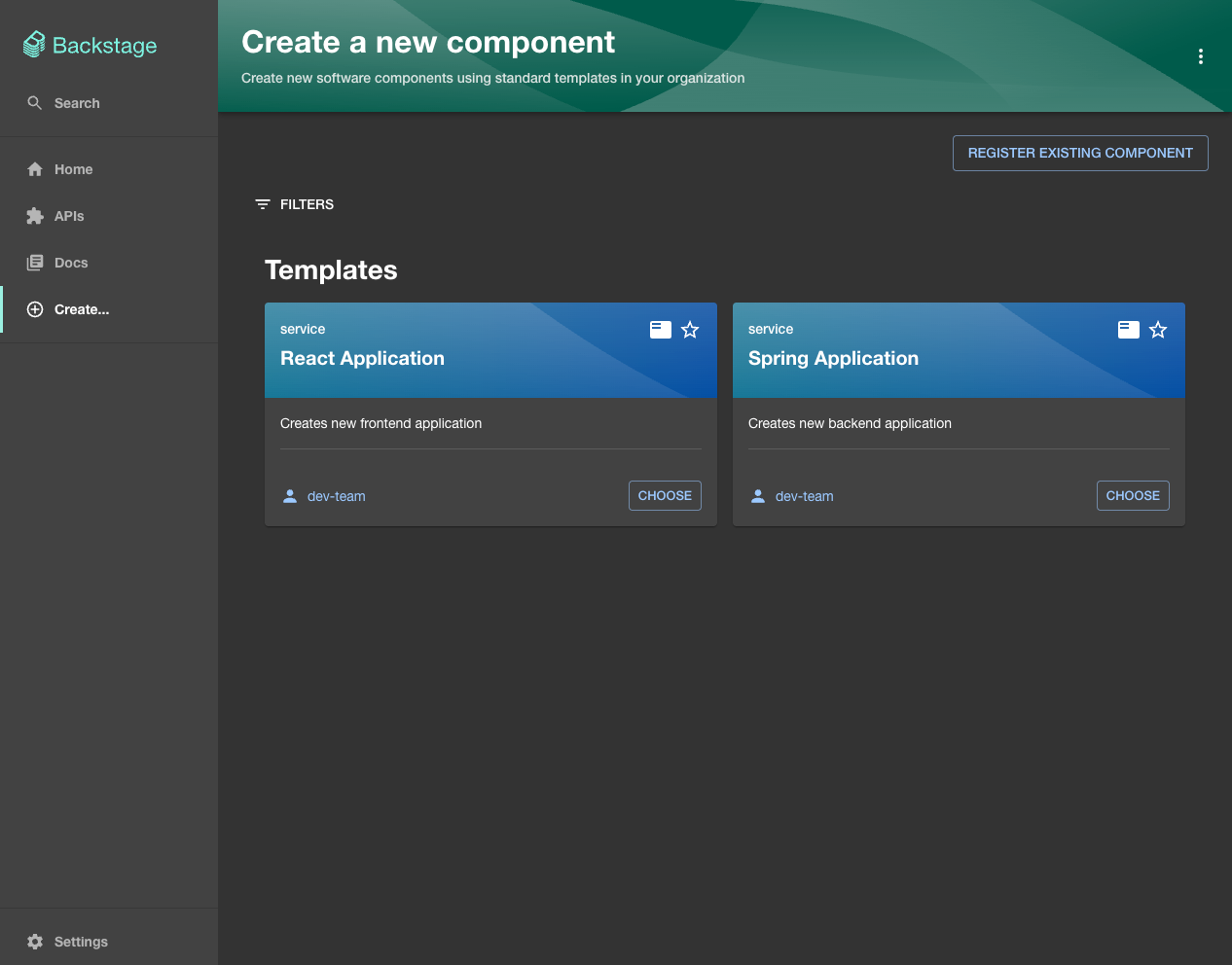1232x965 pixels.
Task: Click the Docs library icon
Action: (x=35, y=263)
